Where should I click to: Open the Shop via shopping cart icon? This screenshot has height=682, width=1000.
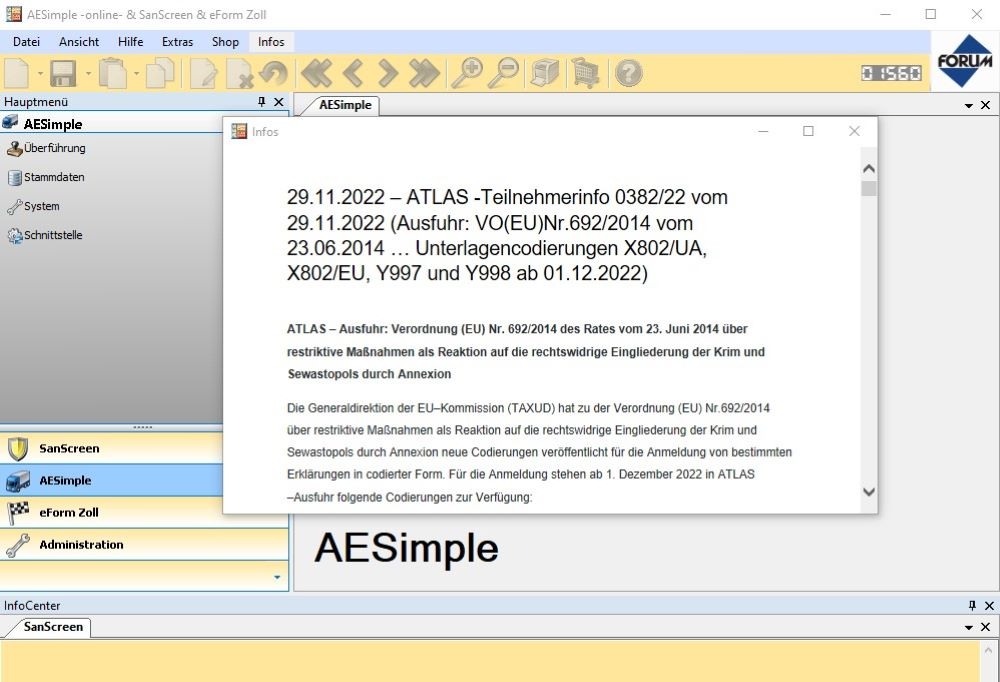tap(585, 73)
